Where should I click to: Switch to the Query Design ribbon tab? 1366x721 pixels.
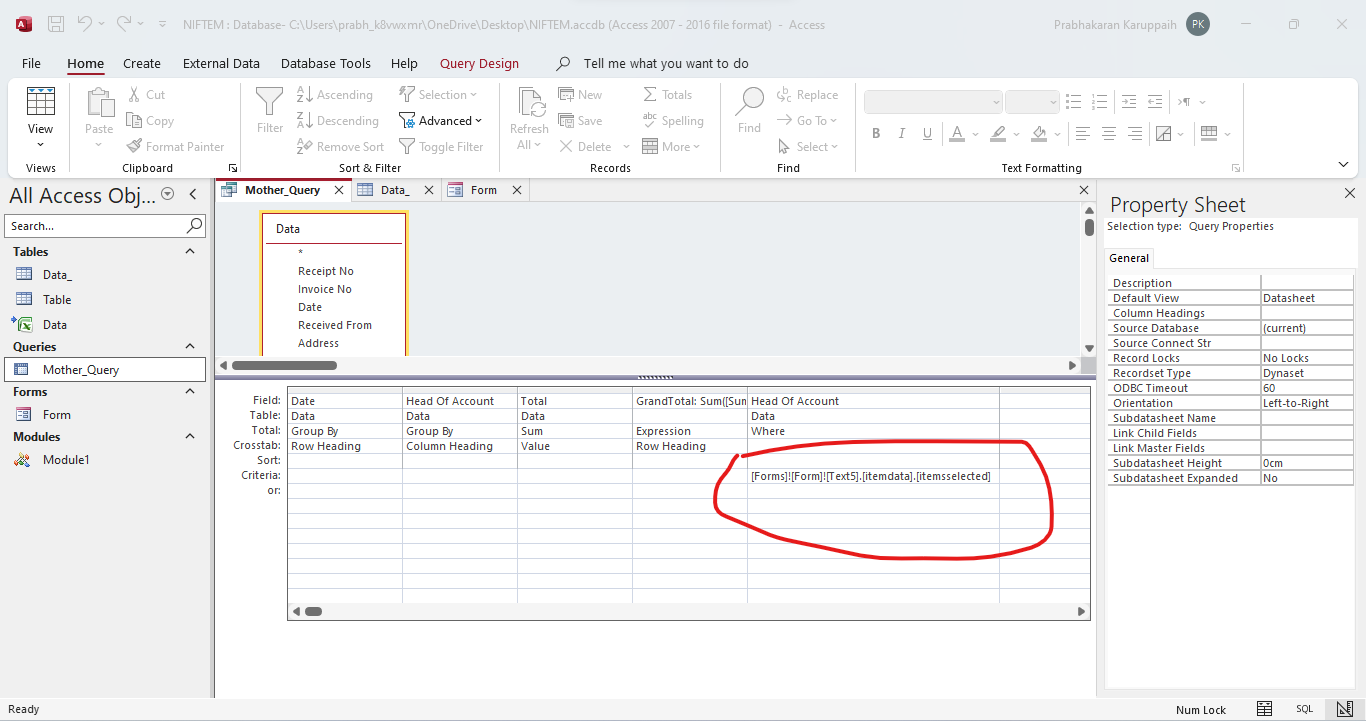[x=479, y=63]
